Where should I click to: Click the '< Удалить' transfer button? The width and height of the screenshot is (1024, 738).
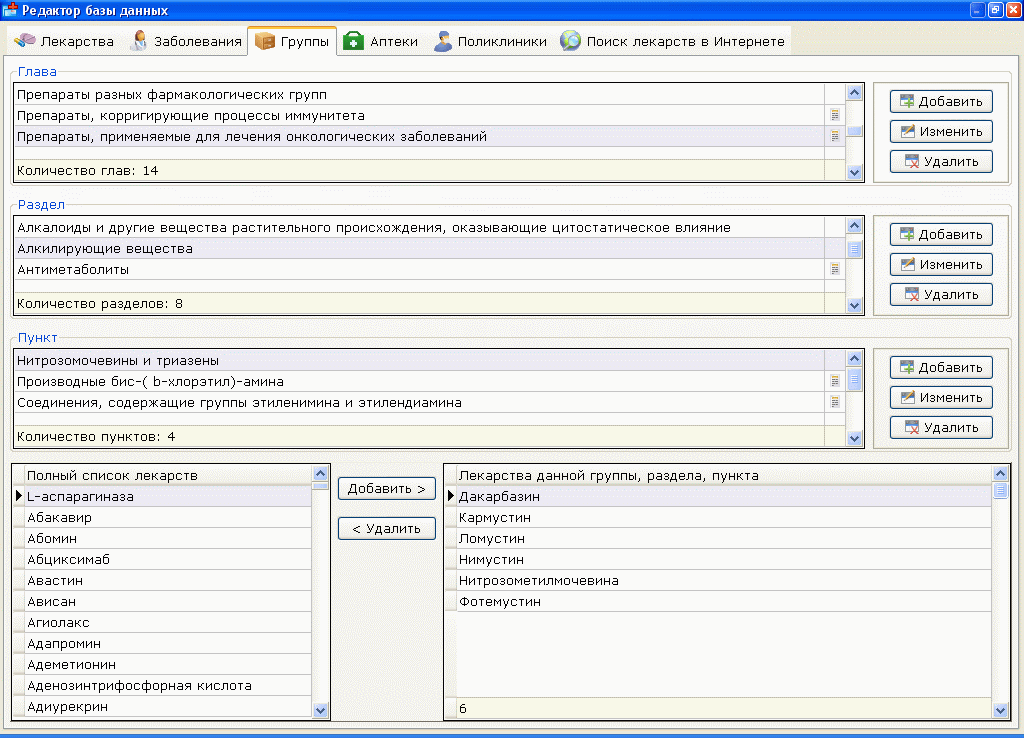pyautogui.click(x=387, y=528)
